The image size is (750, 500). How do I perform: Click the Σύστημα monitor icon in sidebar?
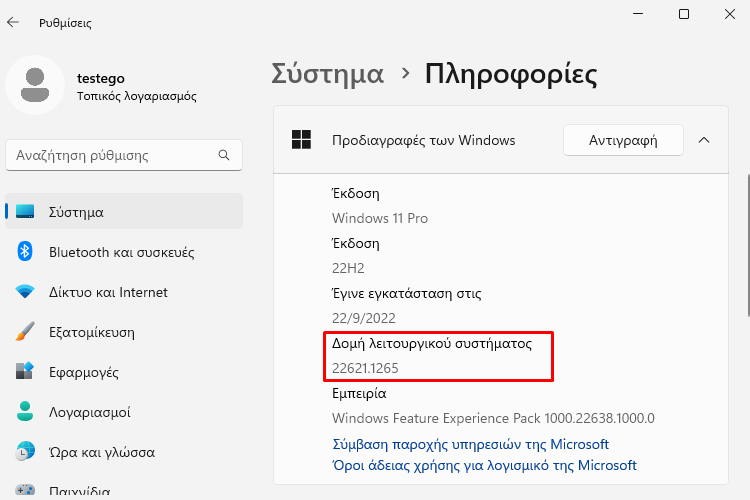[x=25, y=211]
